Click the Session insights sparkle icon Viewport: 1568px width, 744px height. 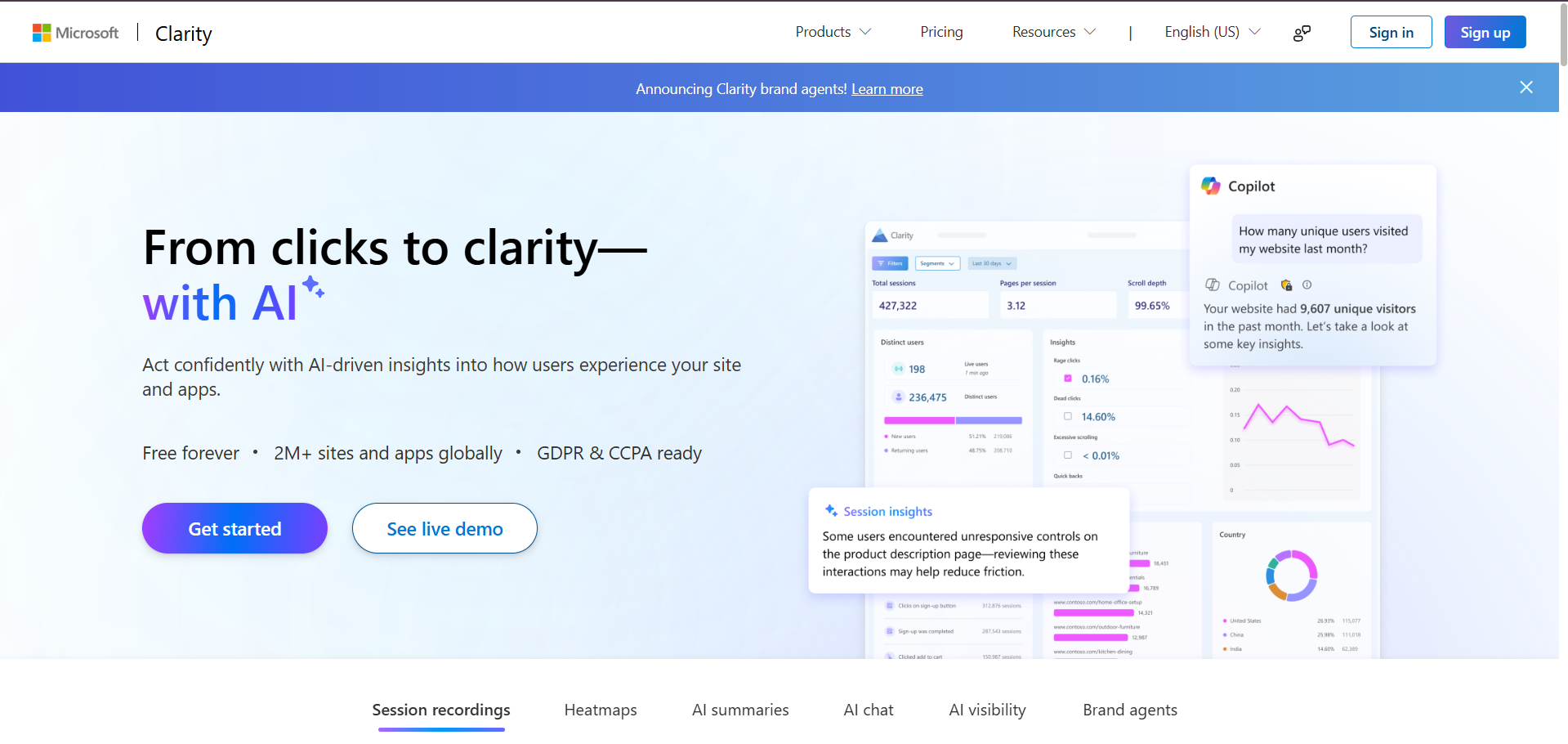tap(831, 511)
